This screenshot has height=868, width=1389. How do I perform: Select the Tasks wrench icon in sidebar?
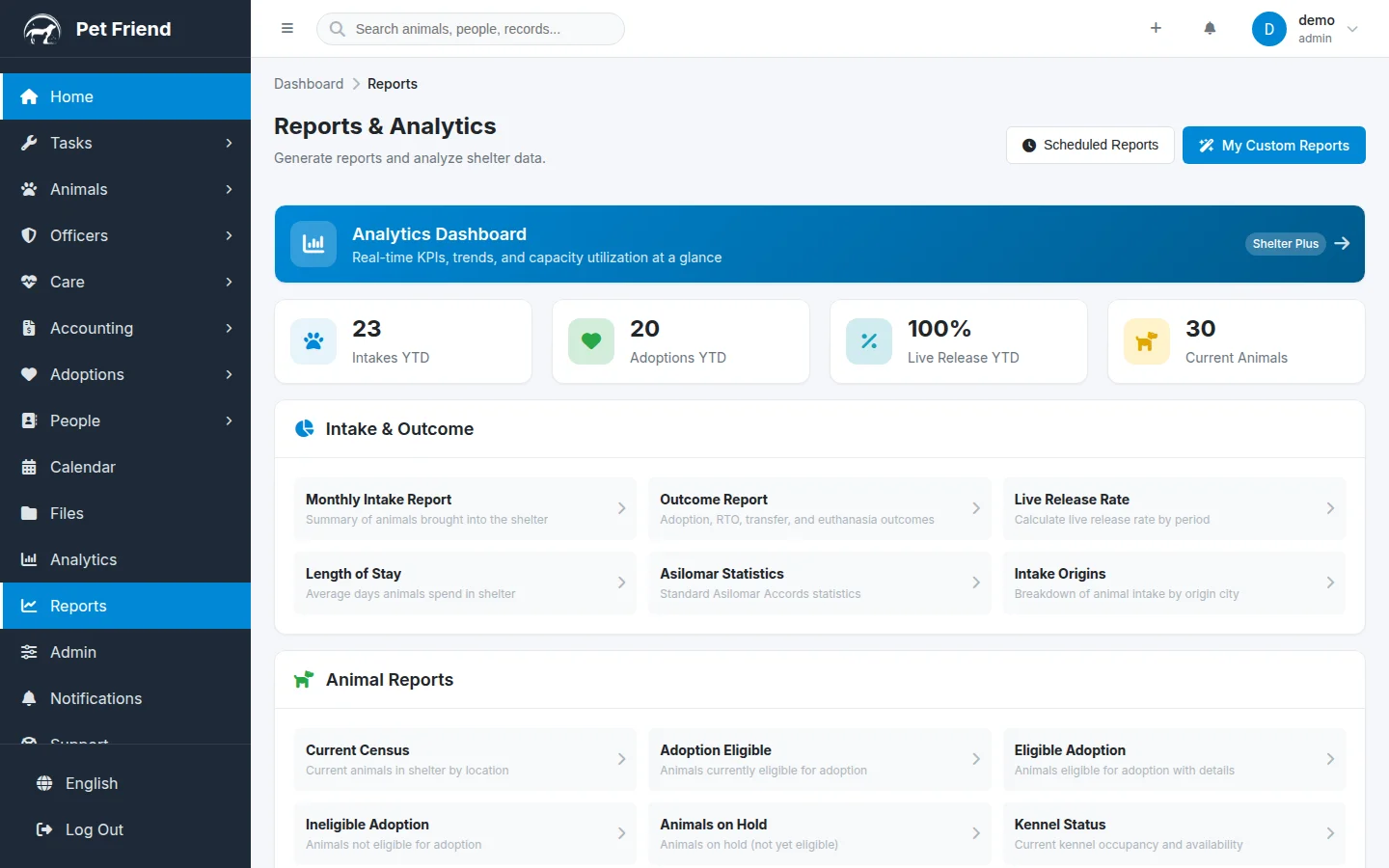30,143
